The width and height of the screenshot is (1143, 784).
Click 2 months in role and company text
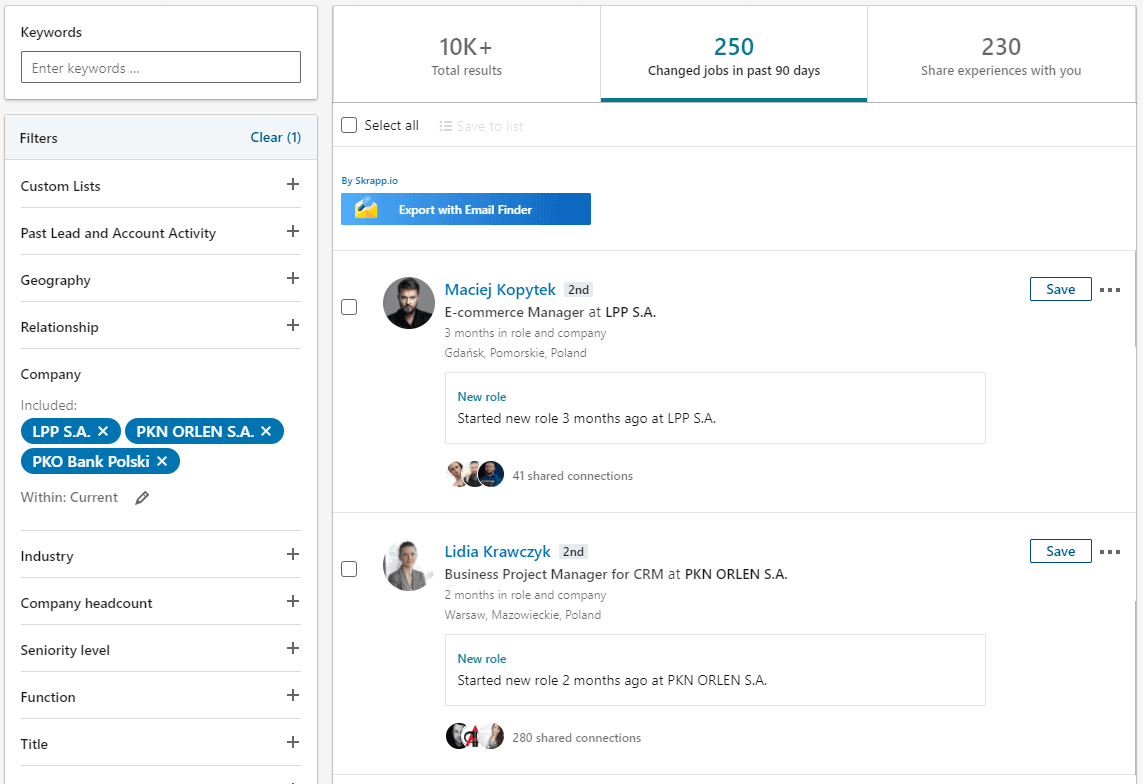click(x=525, y=595)
